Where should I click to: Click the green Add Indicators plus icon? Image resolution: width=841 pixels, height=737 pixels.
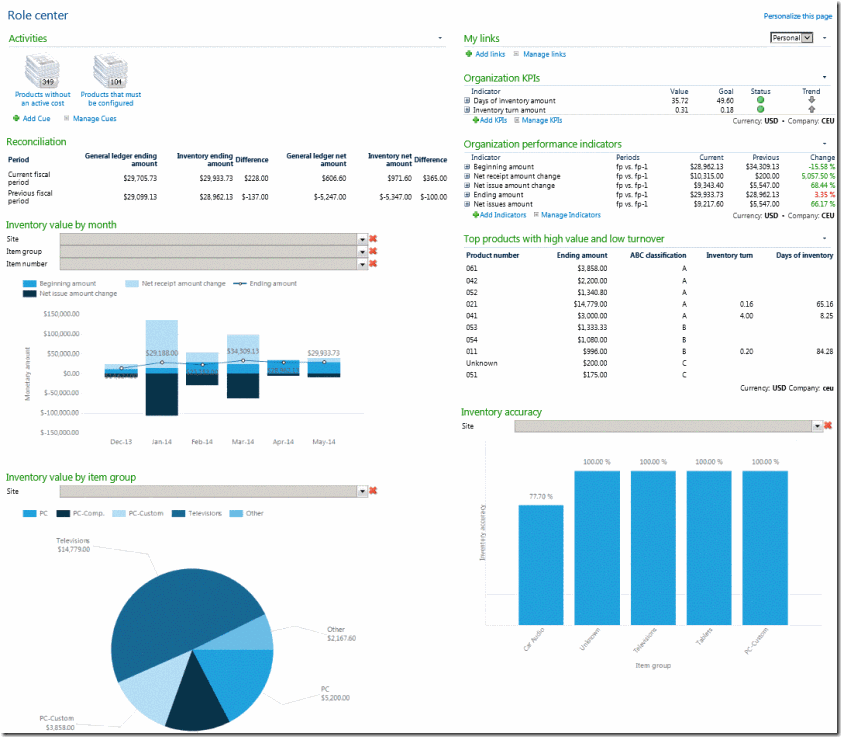pyautogui.click(x=475, y=215)
